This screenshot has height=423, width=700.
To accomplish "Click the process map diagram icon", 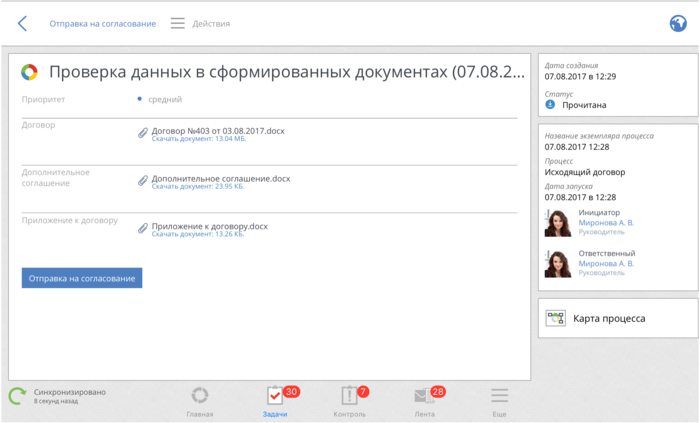I will click(x=555, y=318).
